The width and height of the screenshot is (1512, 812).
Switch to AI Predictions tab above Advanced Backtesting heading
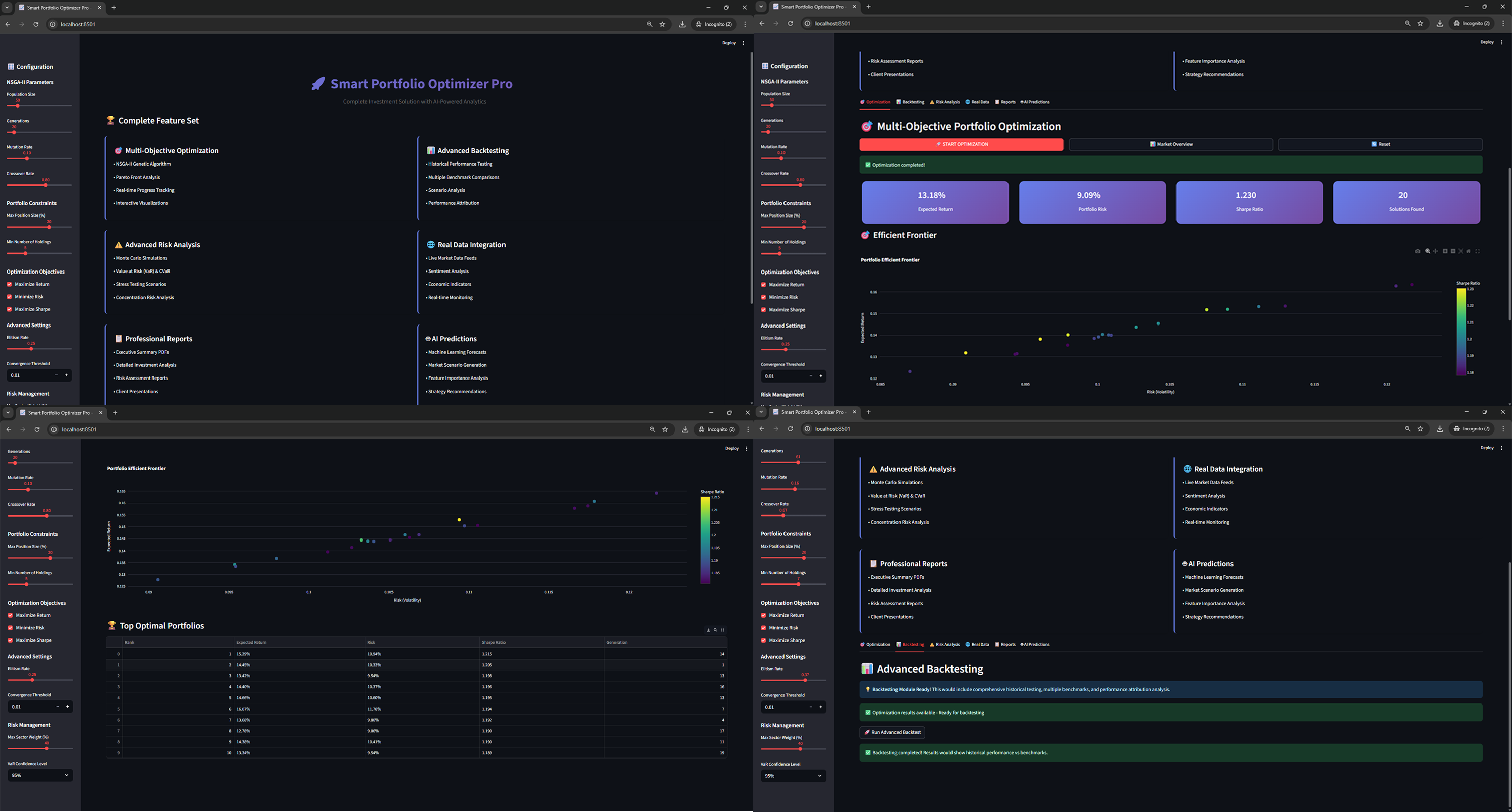click(x=1035, y=644)
